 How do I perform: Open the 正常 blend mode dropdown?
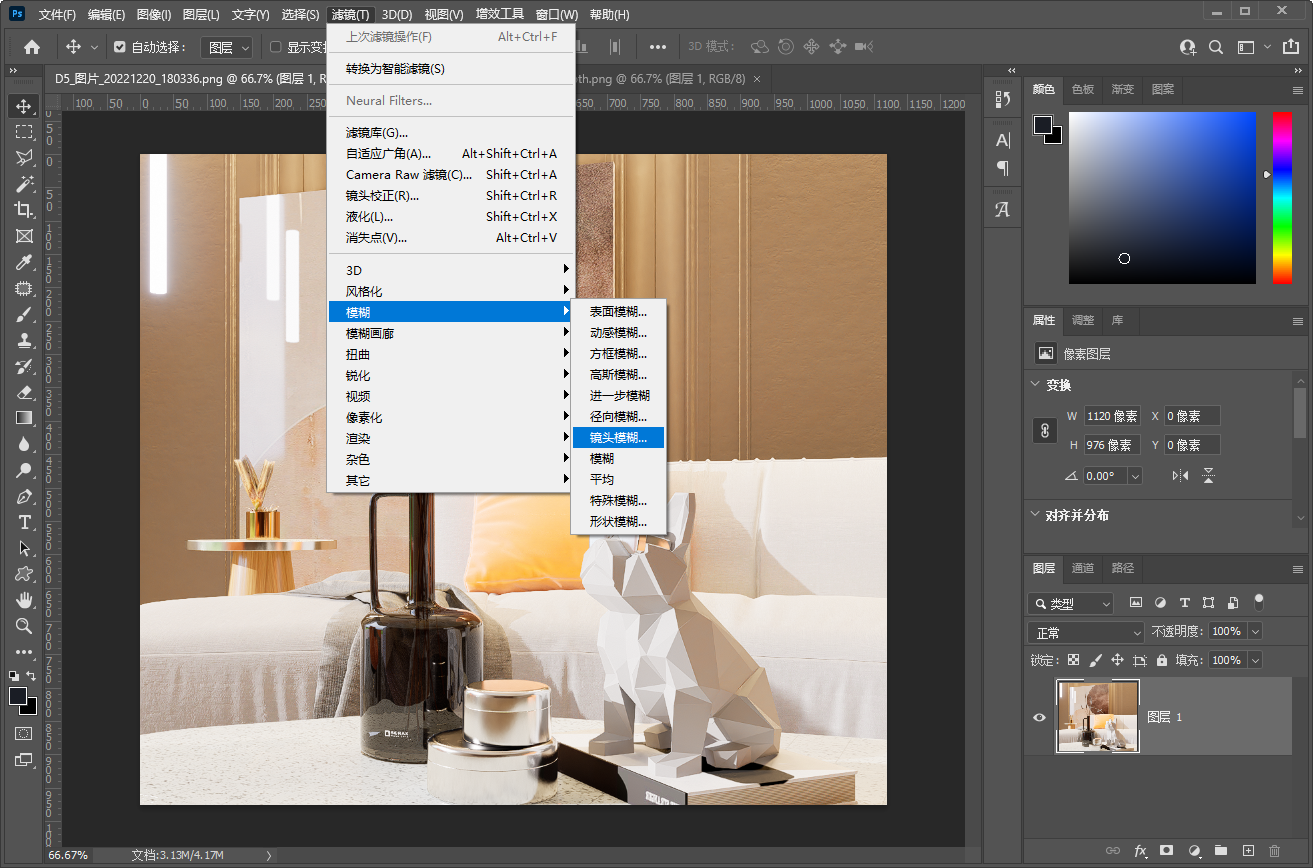coord(1086,633)
